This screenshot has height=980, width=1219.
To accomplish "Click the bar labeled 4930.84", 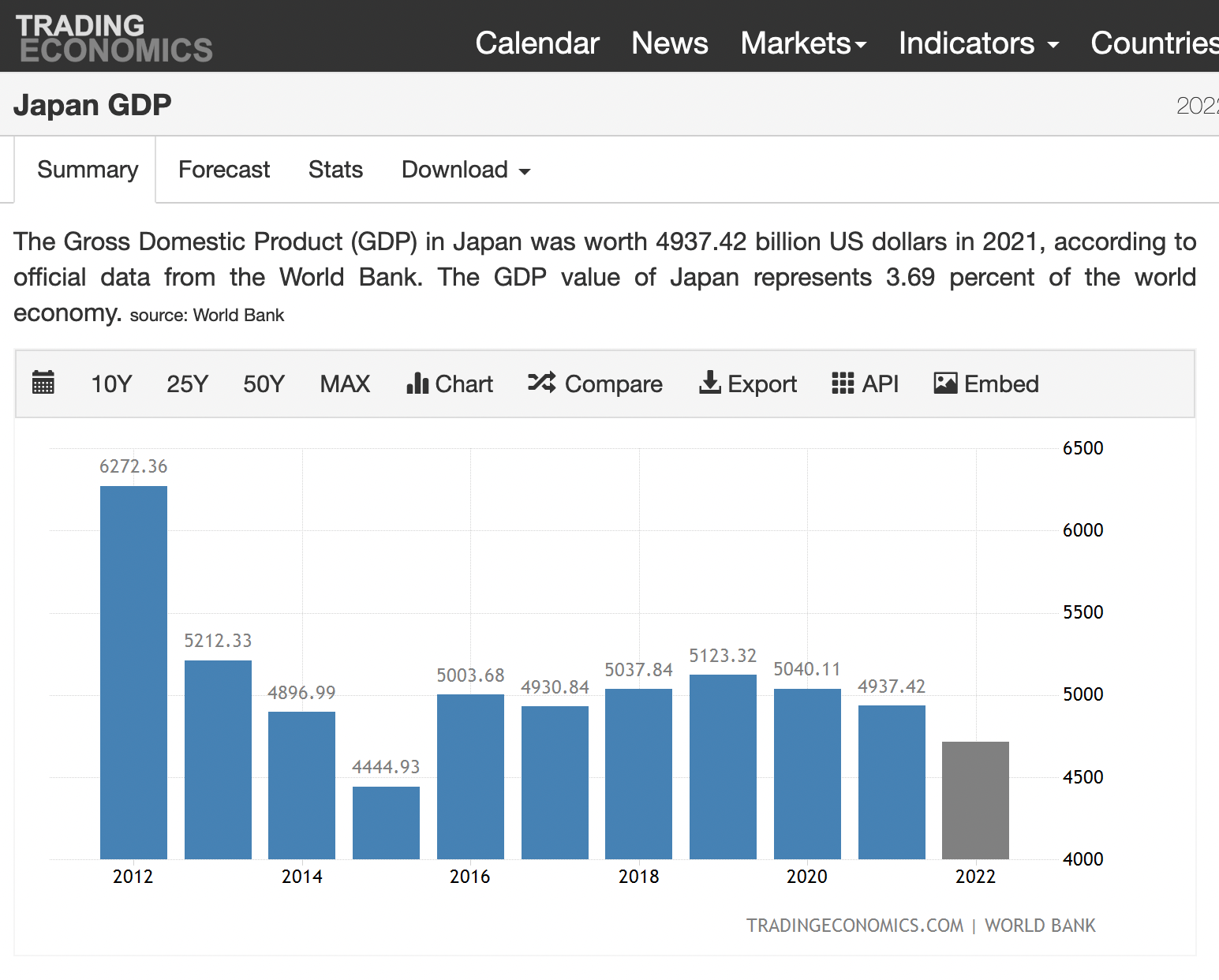I will tap(555, 783).
